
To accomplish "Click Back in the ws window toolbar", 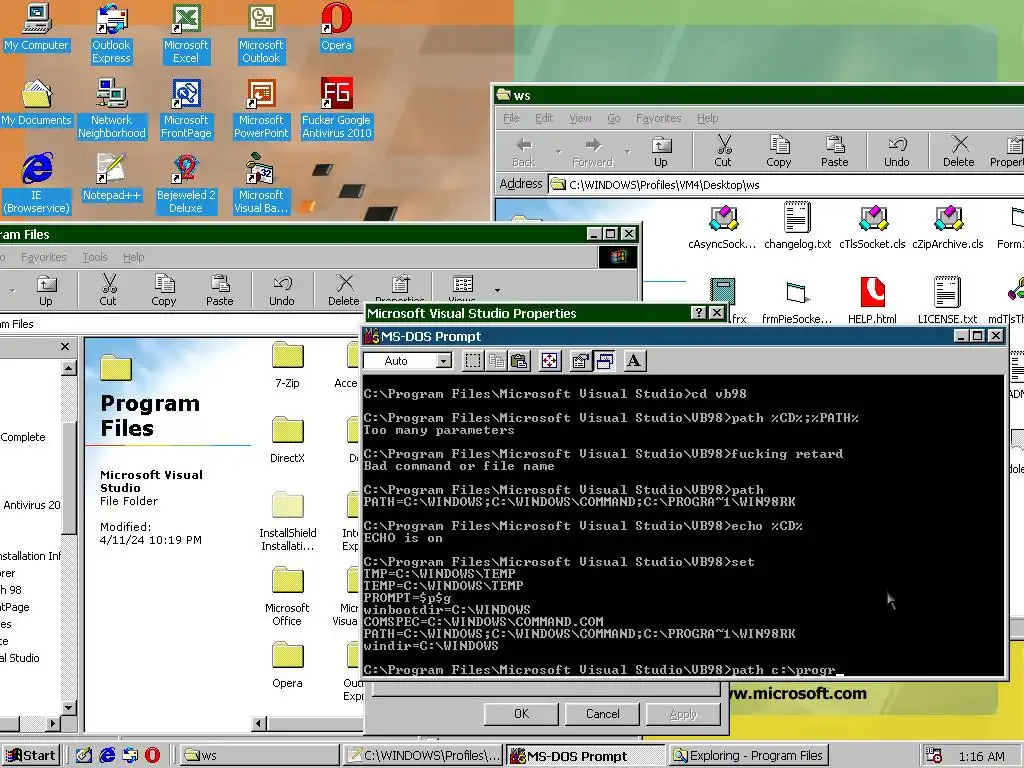I will point(524,151).
